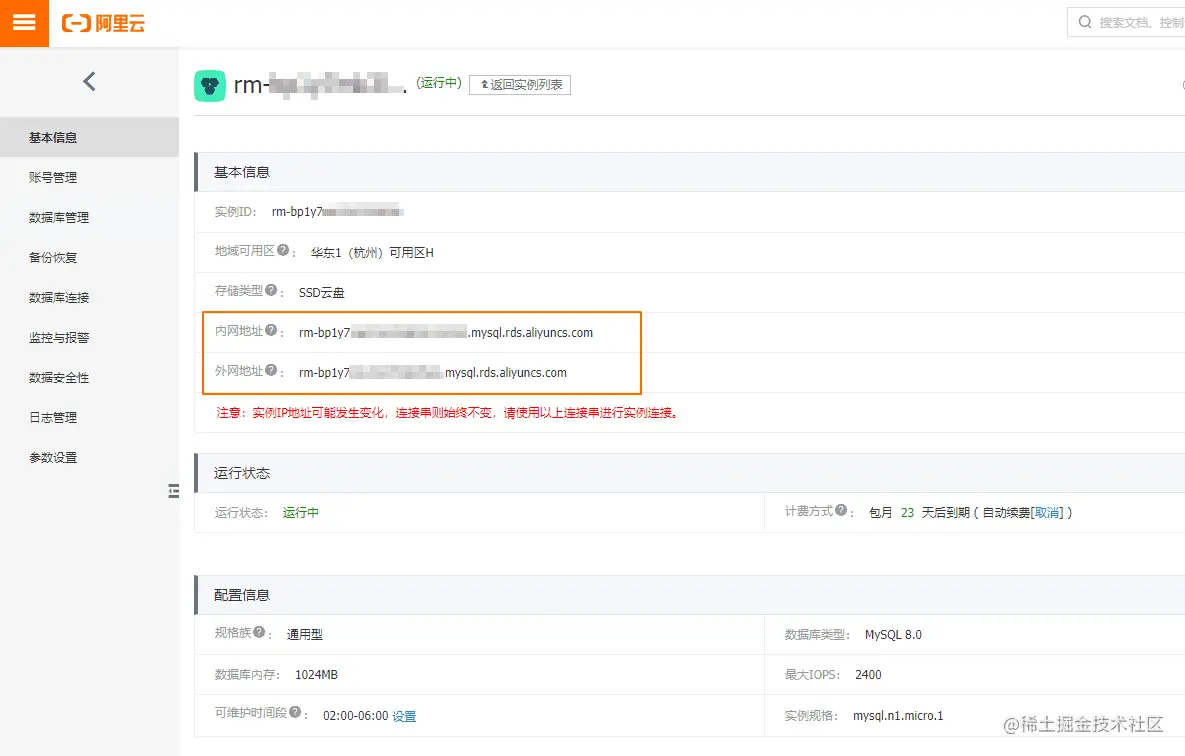Open 数据安全性 in the sidebar
Screen dimensions: 1185x756
pyautogui.click(x=89, y=378)
